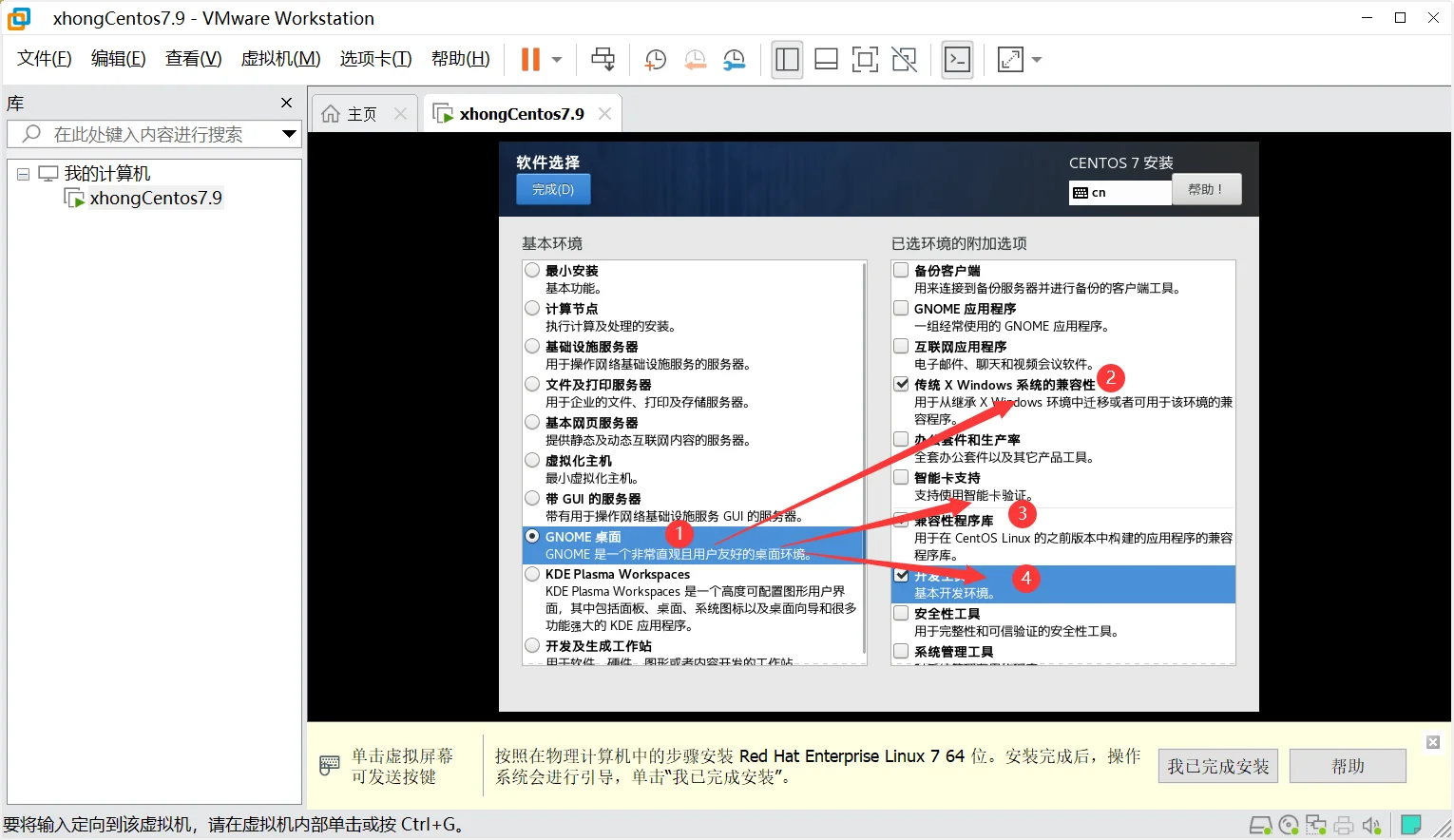
Task: Collapse the 我的计算机 tree node
Action: [23, 174]
